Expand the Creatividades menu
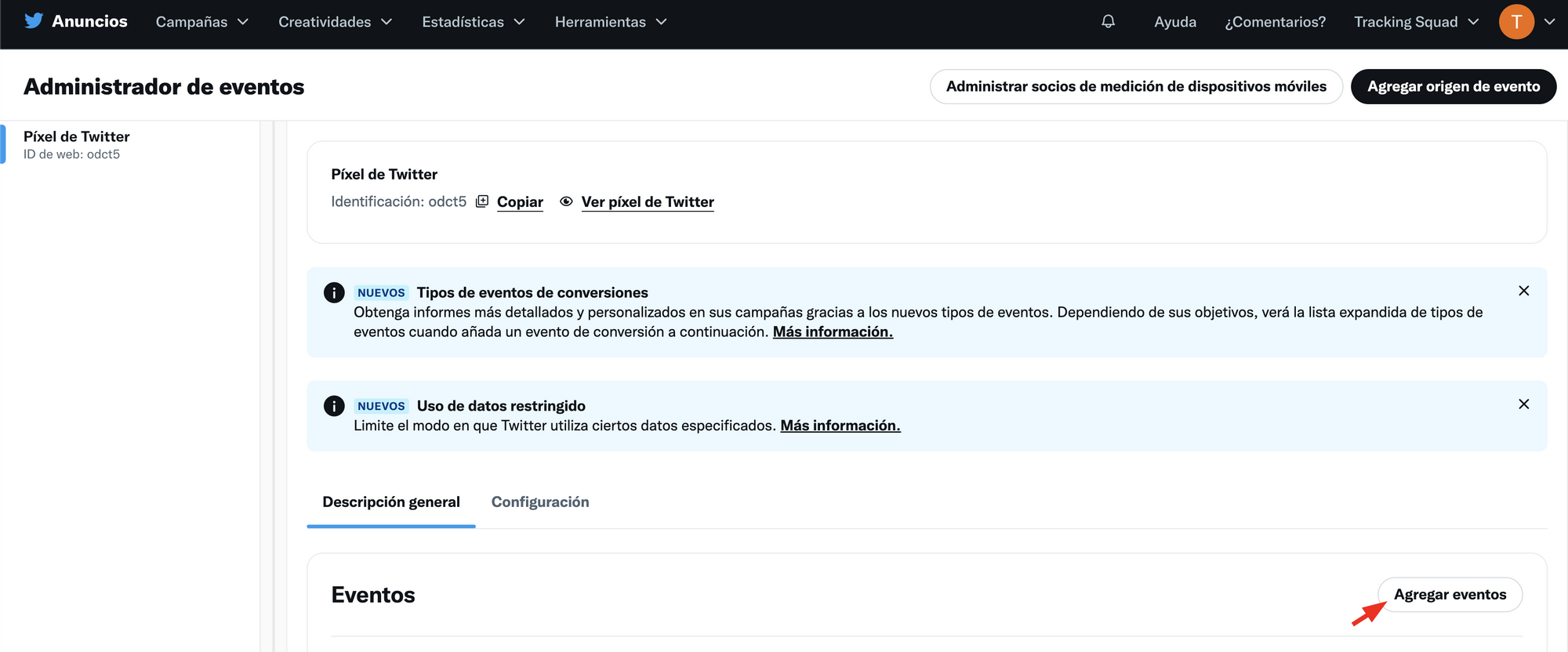1568x652 pixels. pyautogui.click(x=336, y=22)
